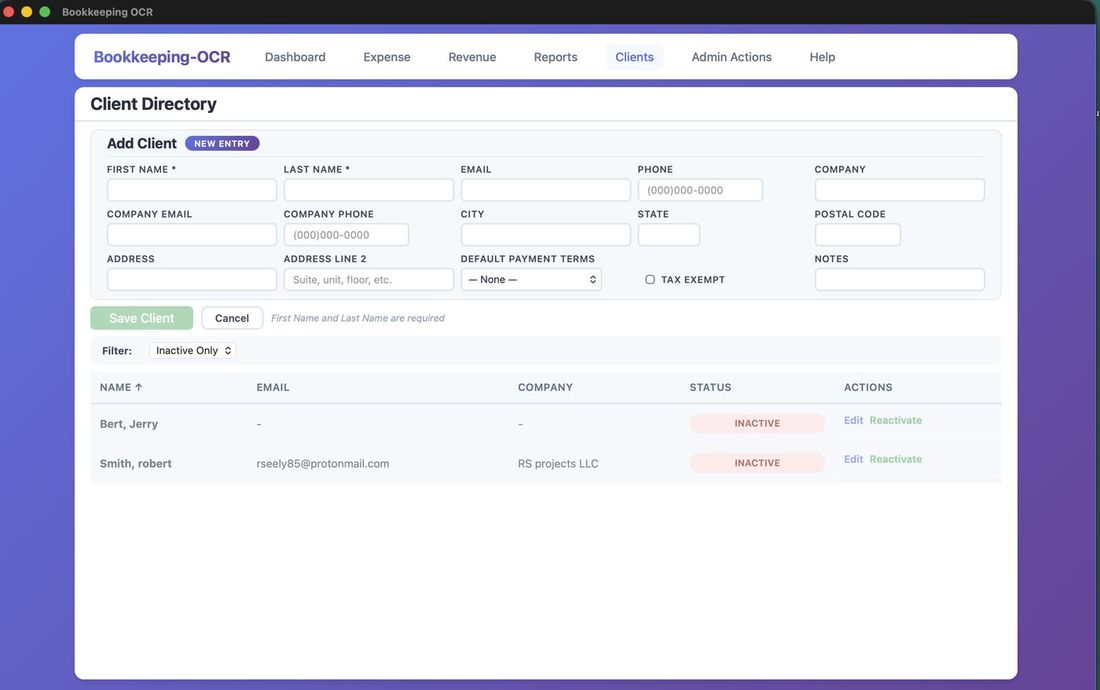Click the Bookkeeping-OCR logo
The height and width of the screenshot is (690, 1100).
tap(162, 57)
